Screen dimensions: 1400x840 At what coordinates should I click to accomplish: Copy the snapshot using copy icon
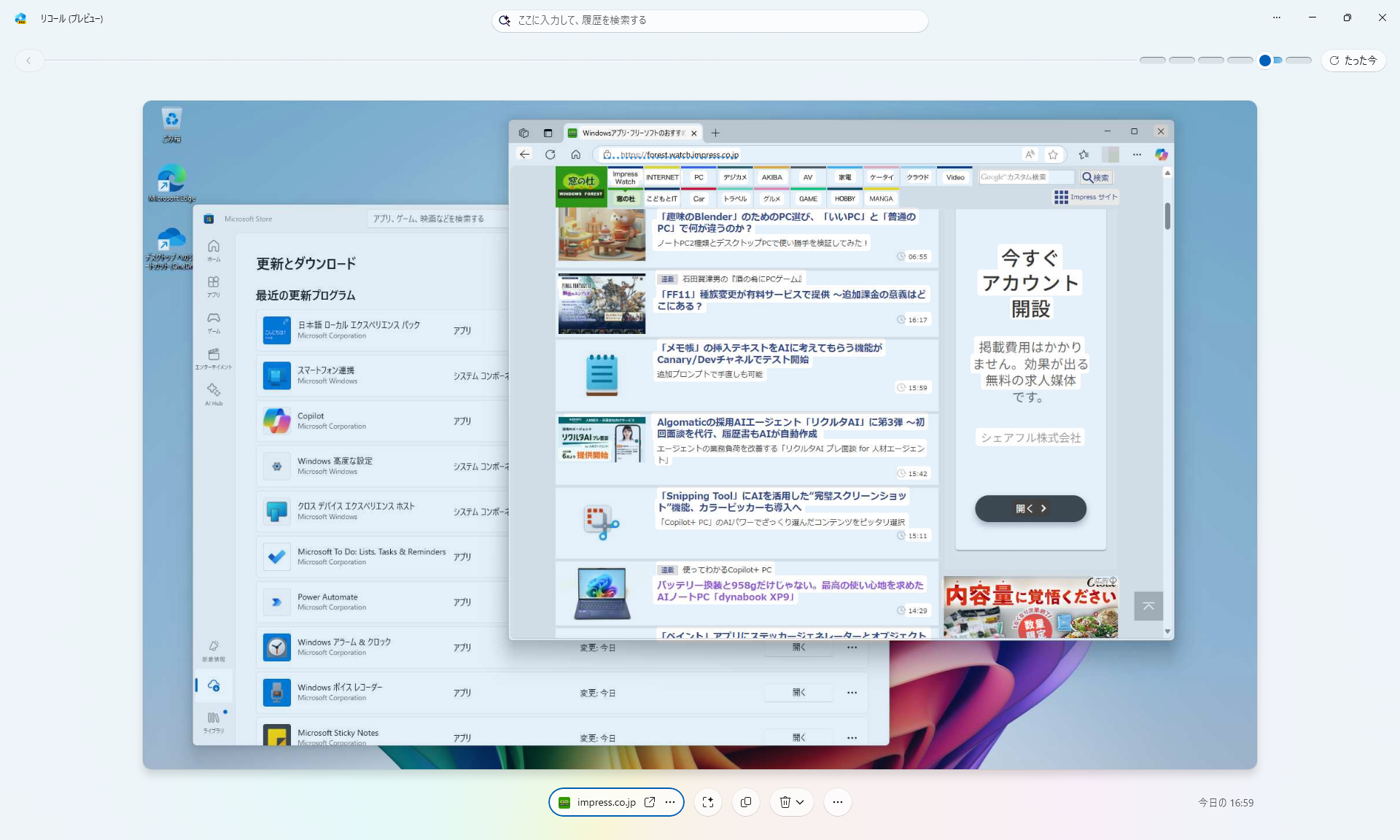(745, 802)
